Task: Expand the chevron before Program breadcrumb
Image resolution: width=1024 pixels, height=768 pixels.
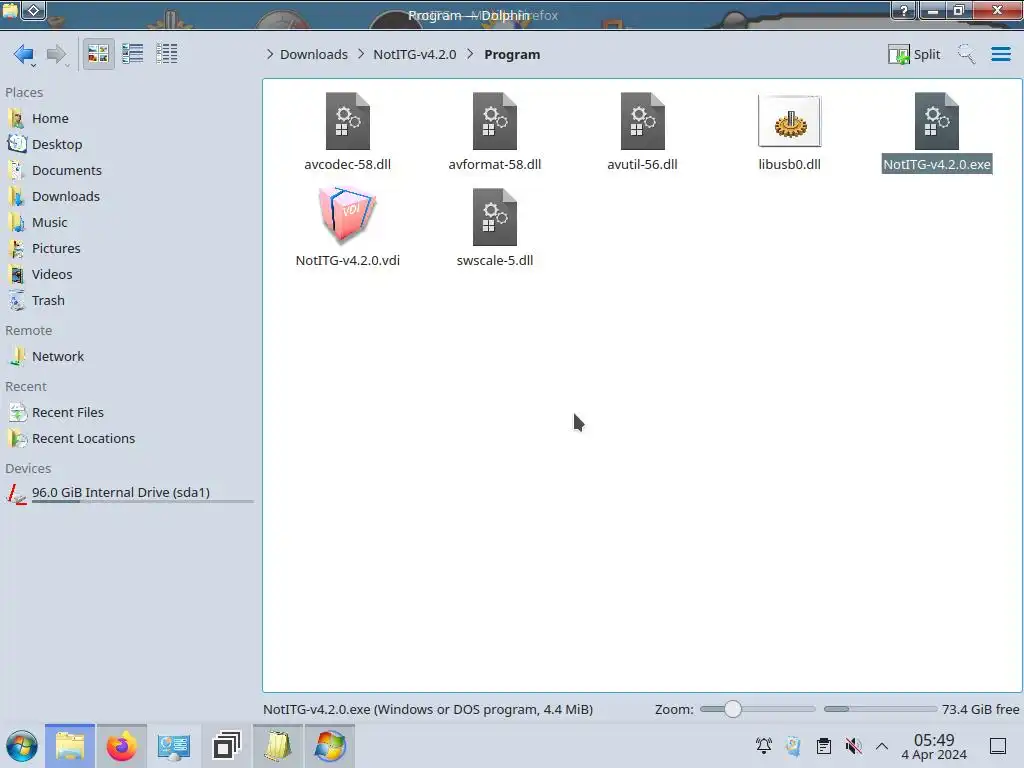Action: pos(470,54)
